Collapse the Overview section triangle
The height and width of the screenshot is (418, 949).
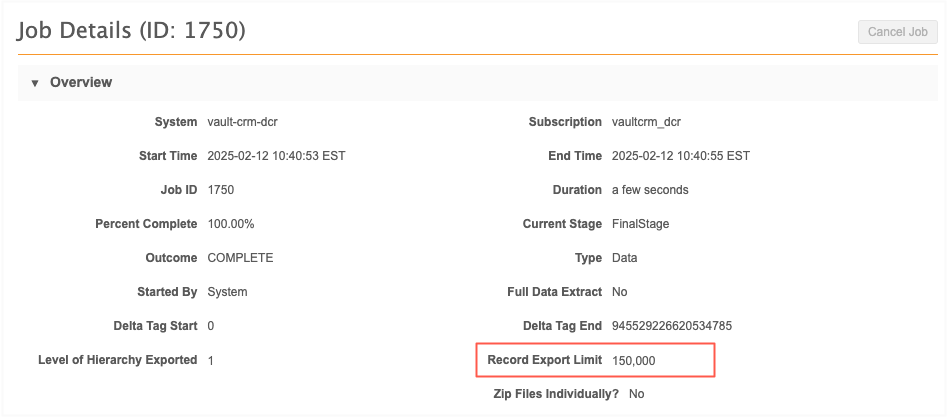(x=35, y=83)
